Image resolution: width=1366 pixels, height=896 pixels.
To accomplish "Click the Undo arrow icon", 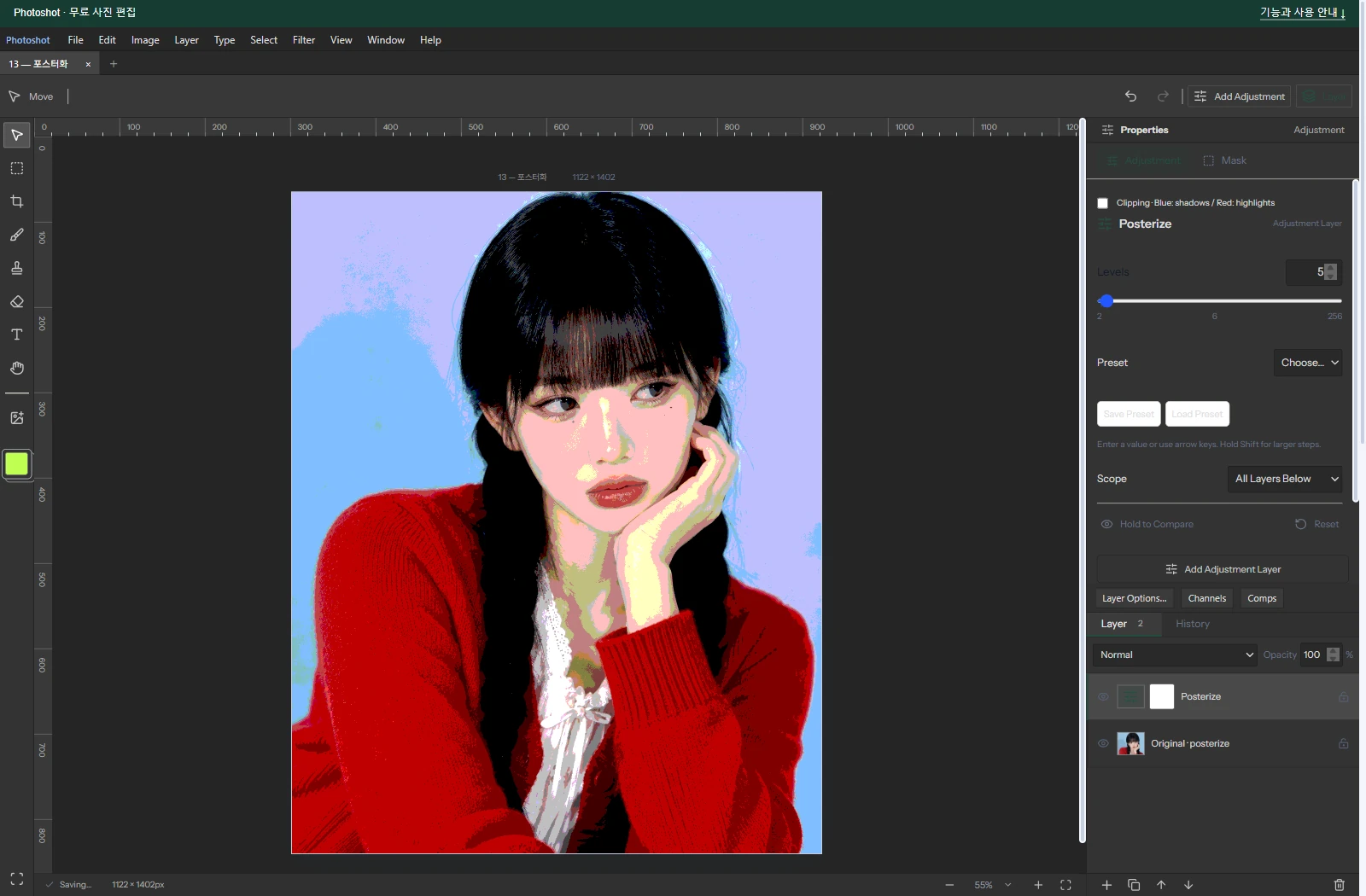I will 1130,96.
